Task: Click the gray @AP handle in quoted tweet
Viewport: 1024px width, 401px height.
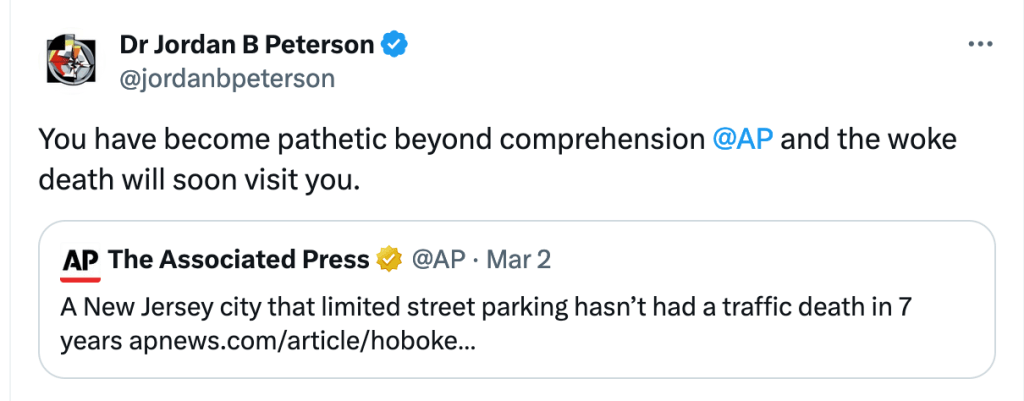Action: (438, 260)
